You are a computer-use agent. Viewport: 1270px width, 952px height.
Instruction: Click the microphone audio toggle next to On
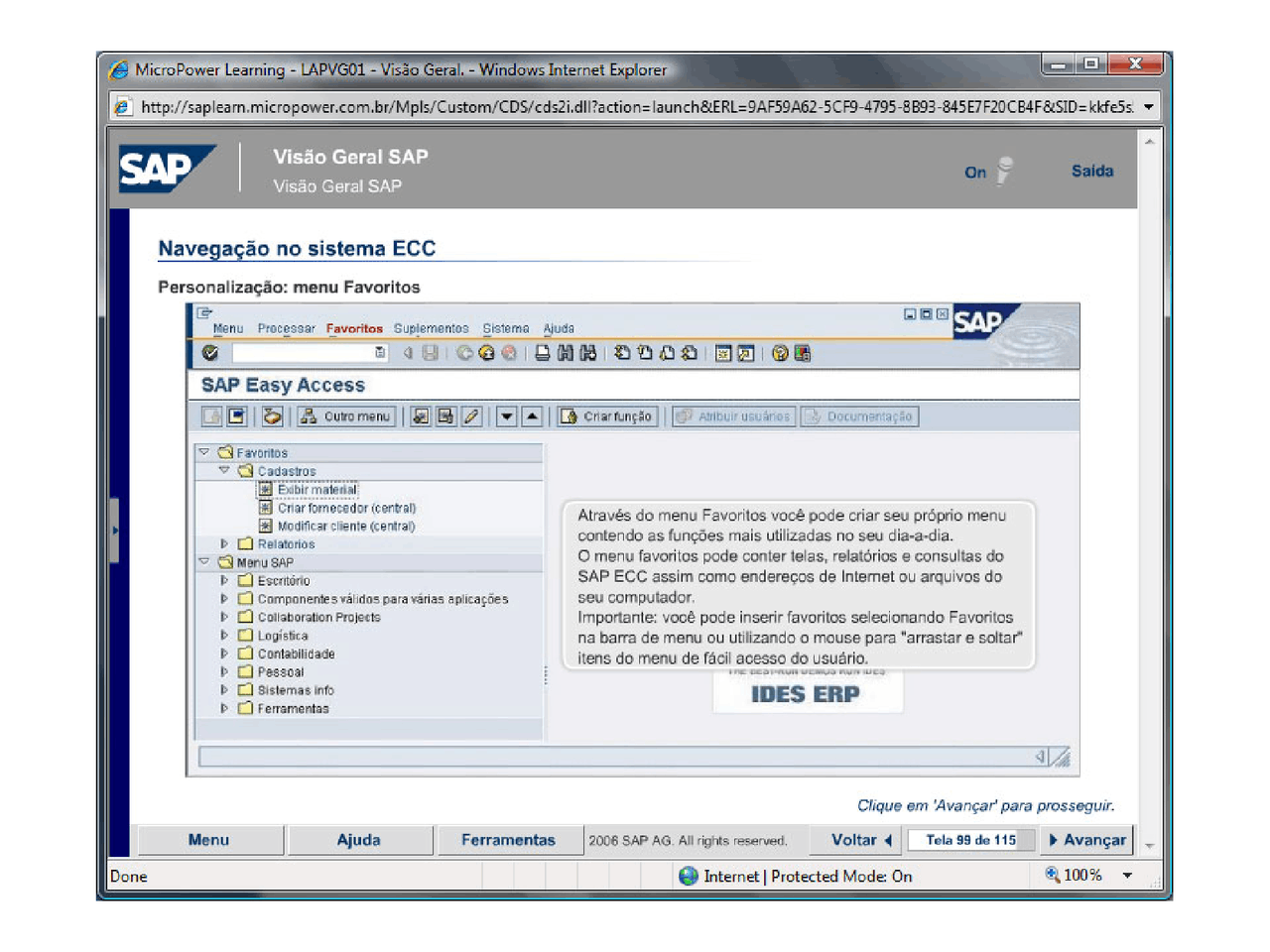click(x=1002, y=171)
